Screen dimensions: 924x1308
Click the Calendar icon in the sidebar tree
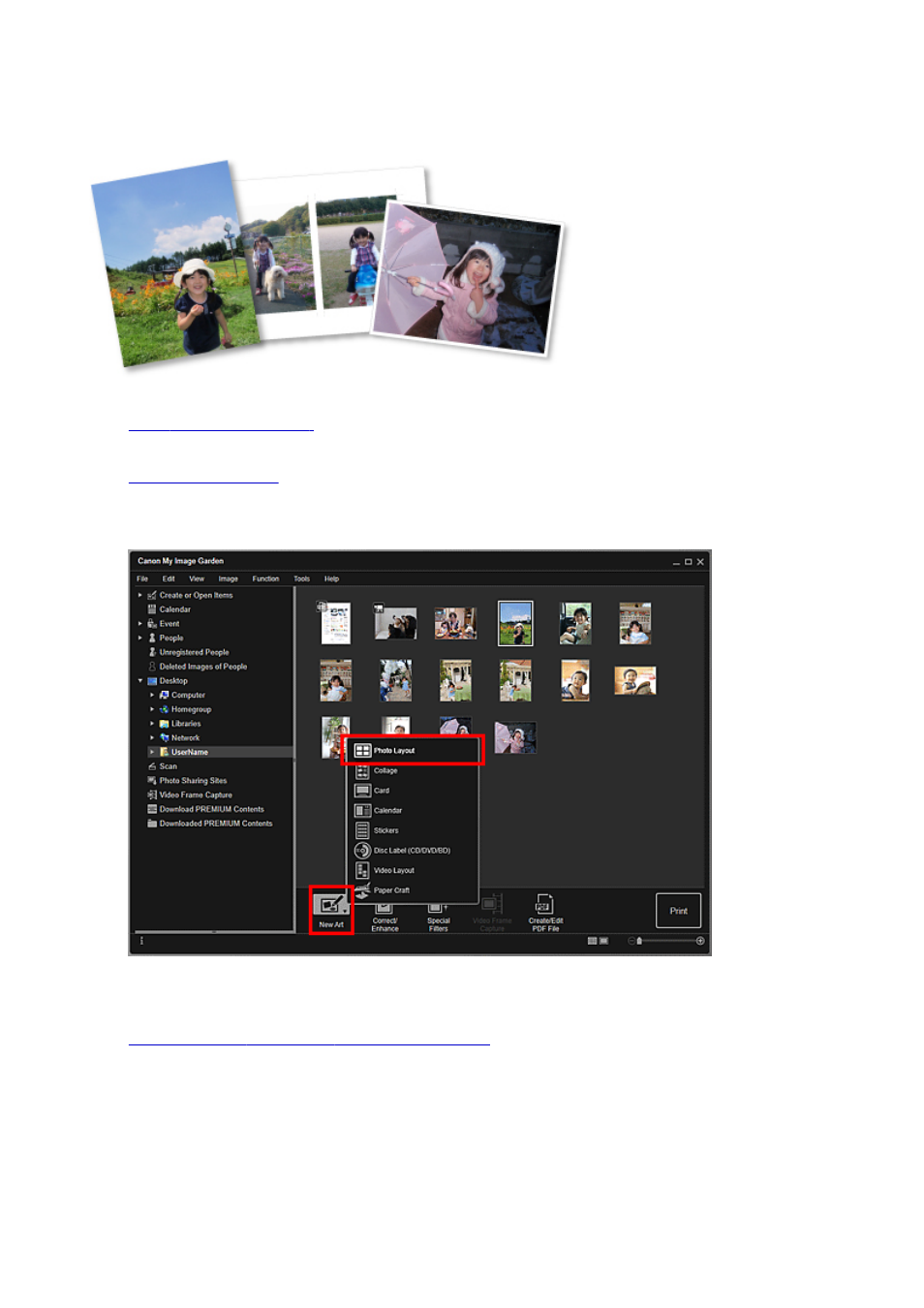pos(152,609)
